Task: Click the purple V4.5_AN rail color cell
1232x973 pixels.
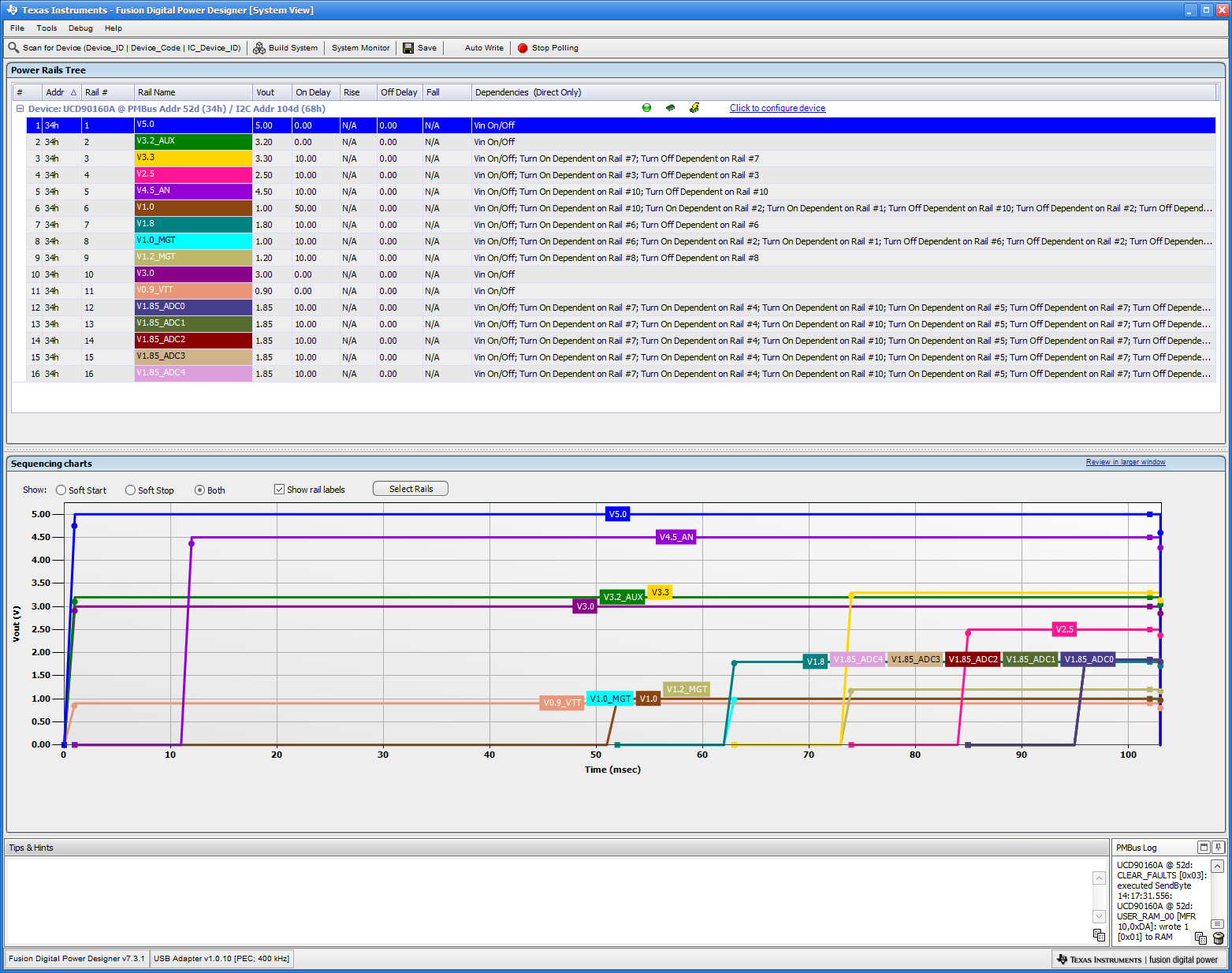Action: [x=193, y=192]
